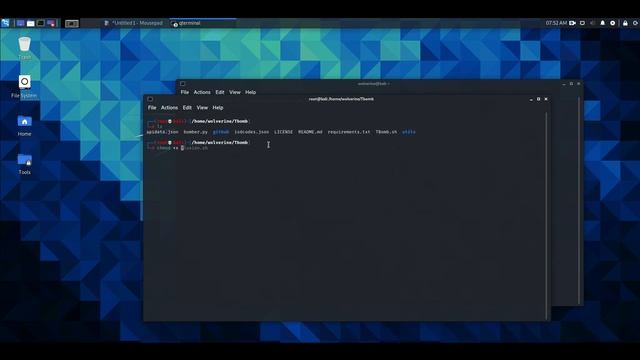Open Help menu in the back terminal window
The image size is (640, 360).
coord(251,92)
